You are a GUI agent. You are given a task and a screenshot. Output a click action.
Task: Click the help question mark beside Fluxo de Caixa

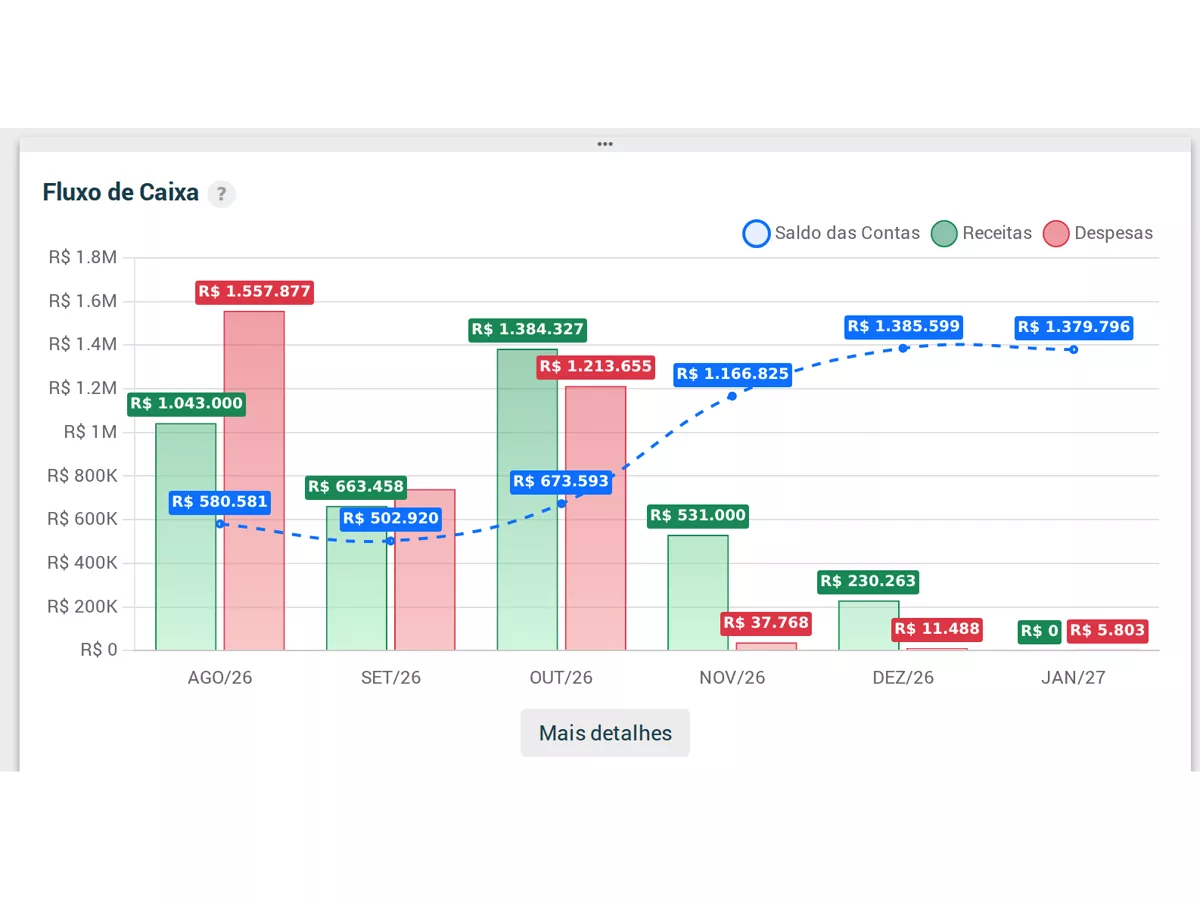tap(221, 194)
